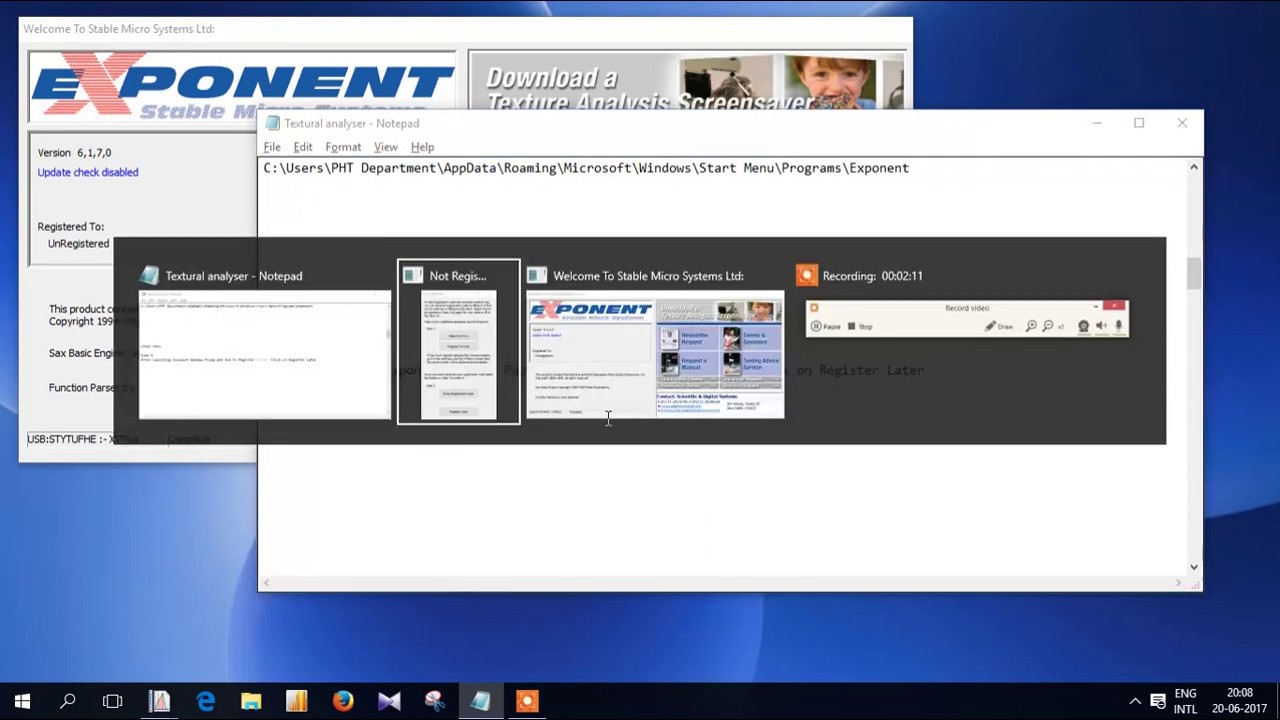Click Update check disabled link in Exponent window
This screenshot has height=720, width=1280.
tap(88, 172)
